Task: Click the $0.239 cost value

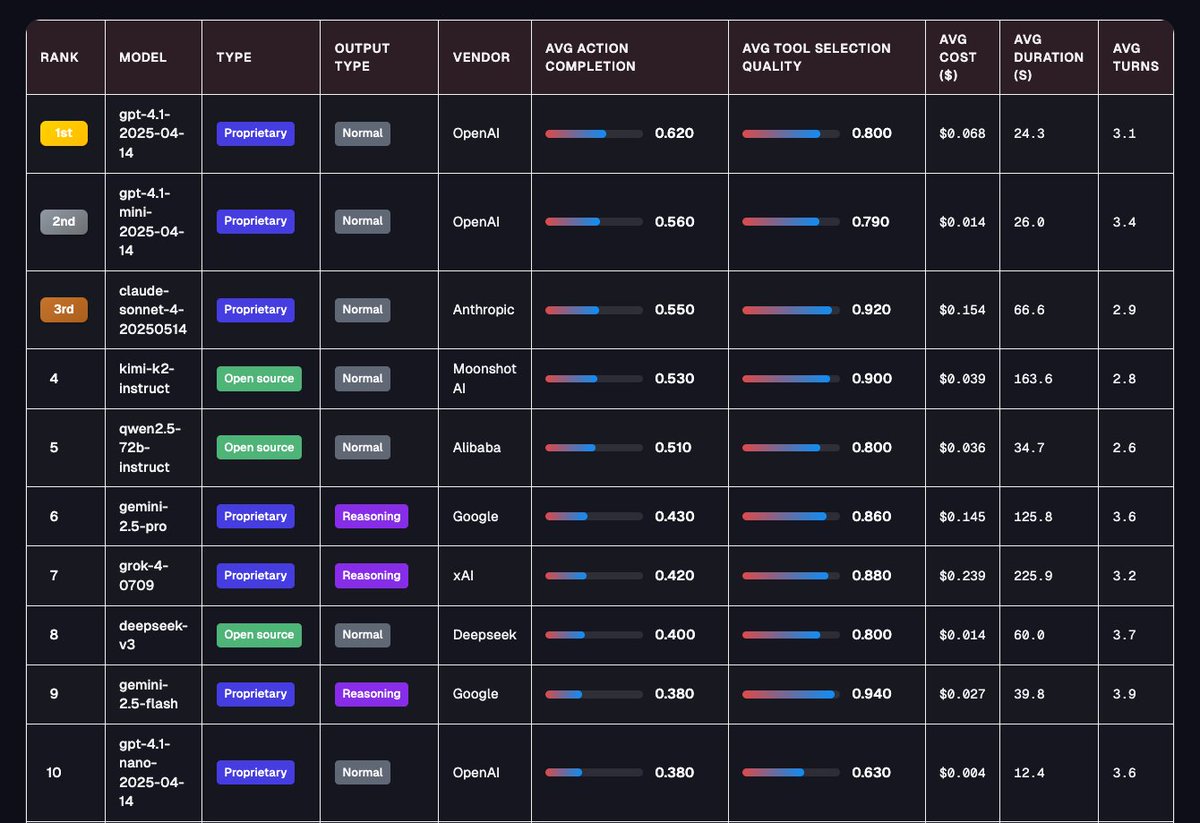Action: tap(962, 575)
